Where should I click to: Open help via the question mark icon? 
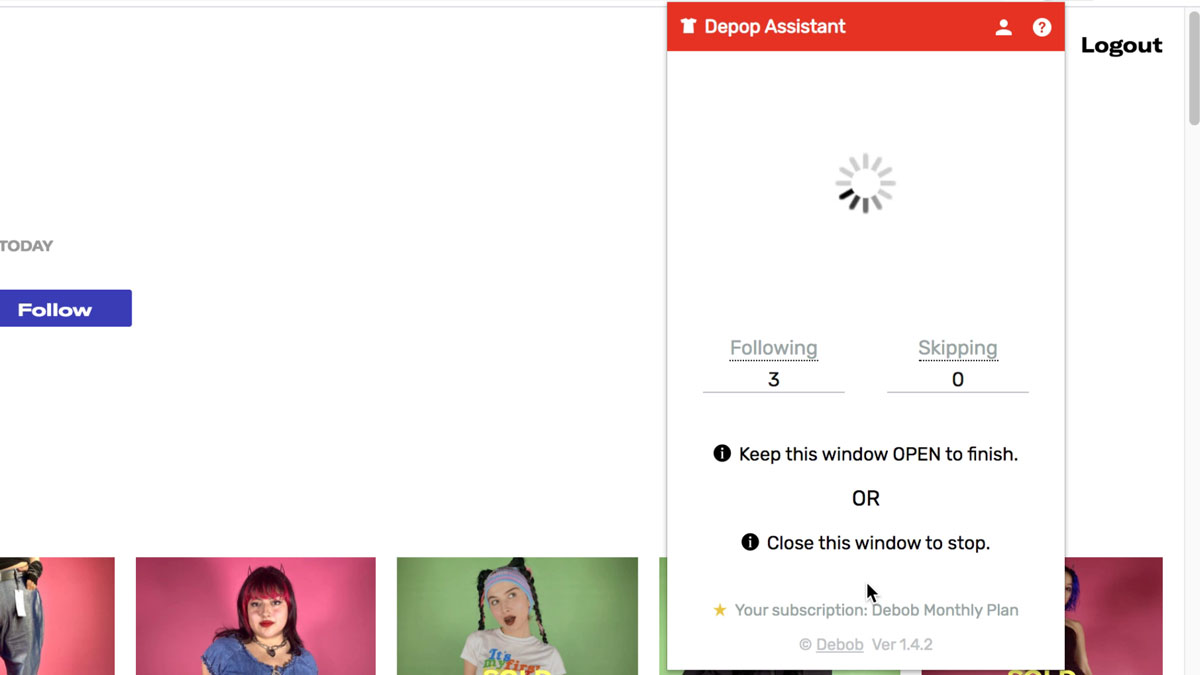1042,28
